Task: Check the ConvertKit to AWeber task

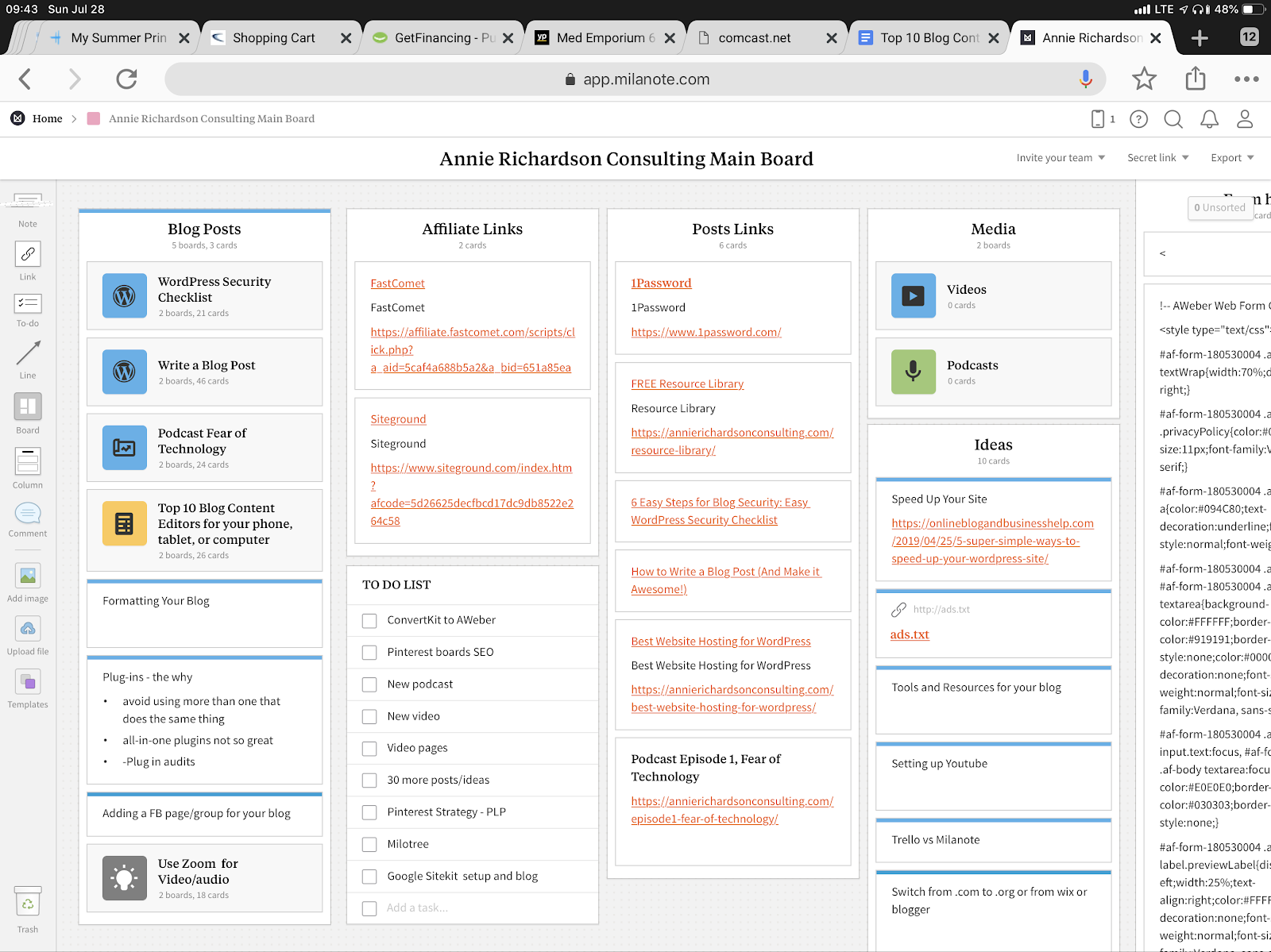Action: [x=369, y=621]
